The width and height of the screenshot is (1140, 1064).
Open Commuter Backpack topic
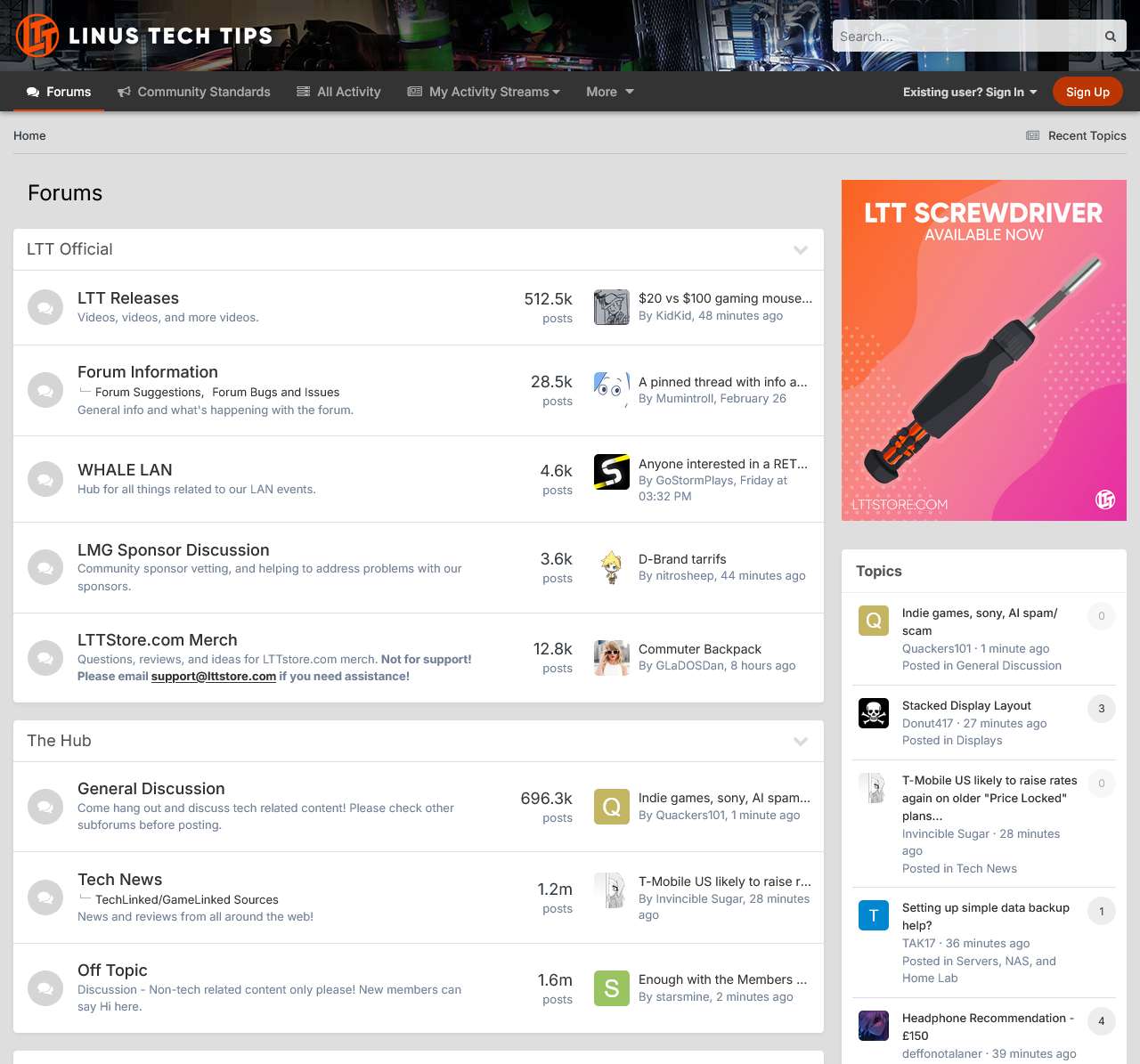click(x=700, y=649)
